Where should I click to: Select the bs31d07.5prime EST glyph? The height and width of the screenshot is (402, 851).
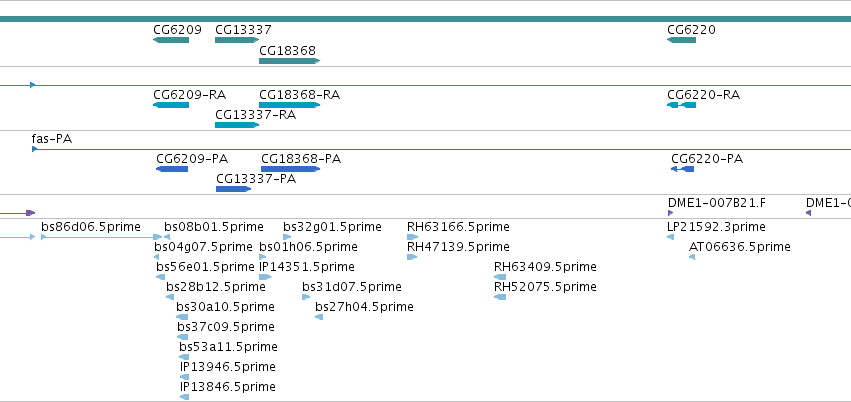click(x=306, y=297)
